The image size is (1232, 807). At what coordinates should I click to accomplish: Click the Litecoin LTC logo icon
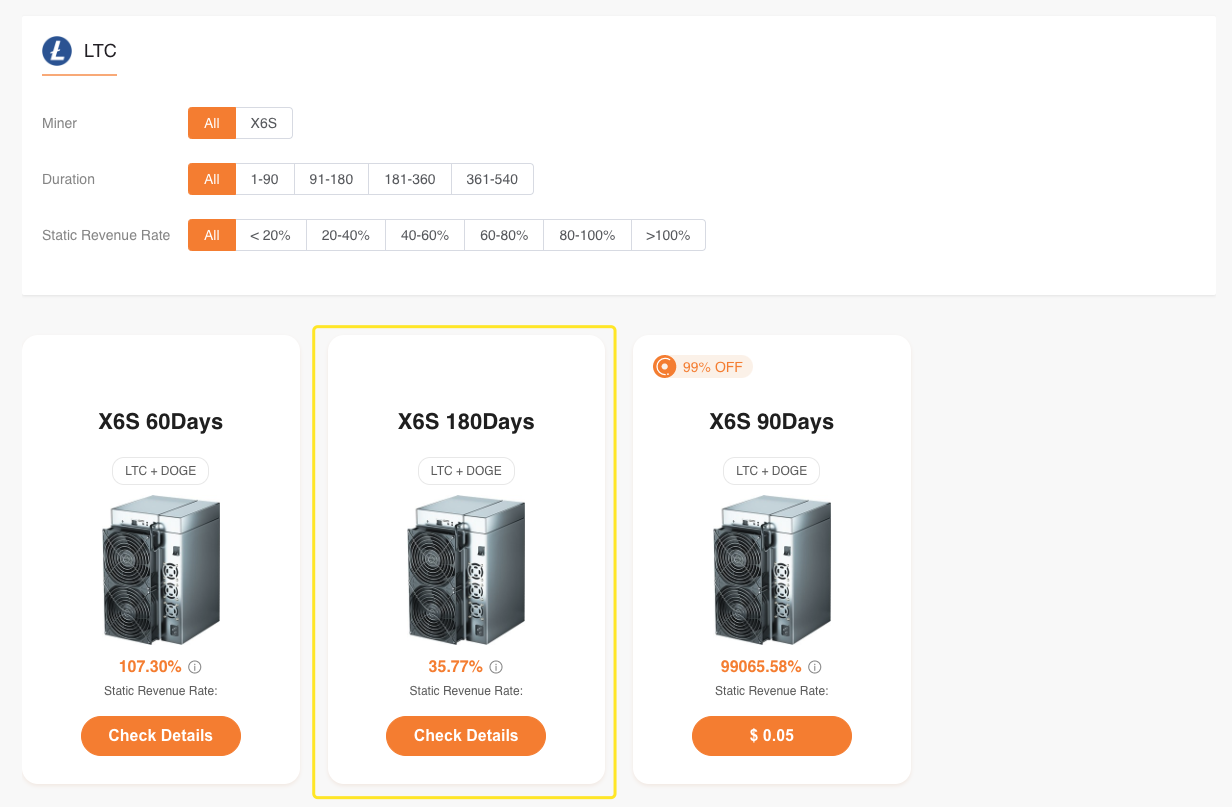(57, 51)
